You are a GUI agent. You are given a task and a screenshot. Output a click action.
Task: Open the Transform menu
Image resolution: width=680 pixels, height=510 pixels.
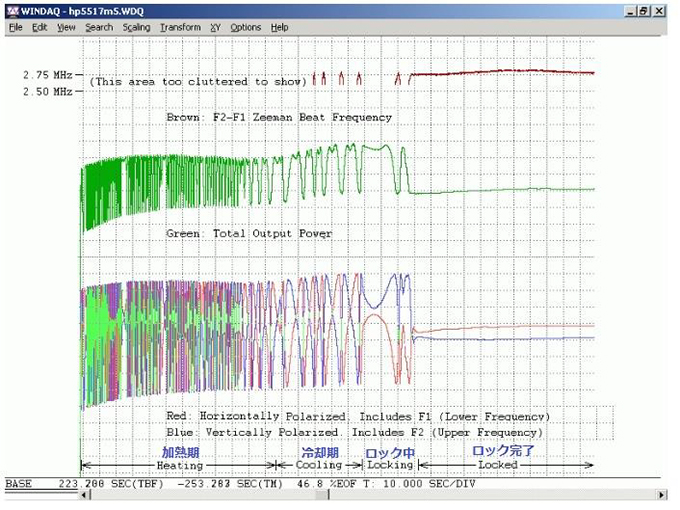coord(180,27)
